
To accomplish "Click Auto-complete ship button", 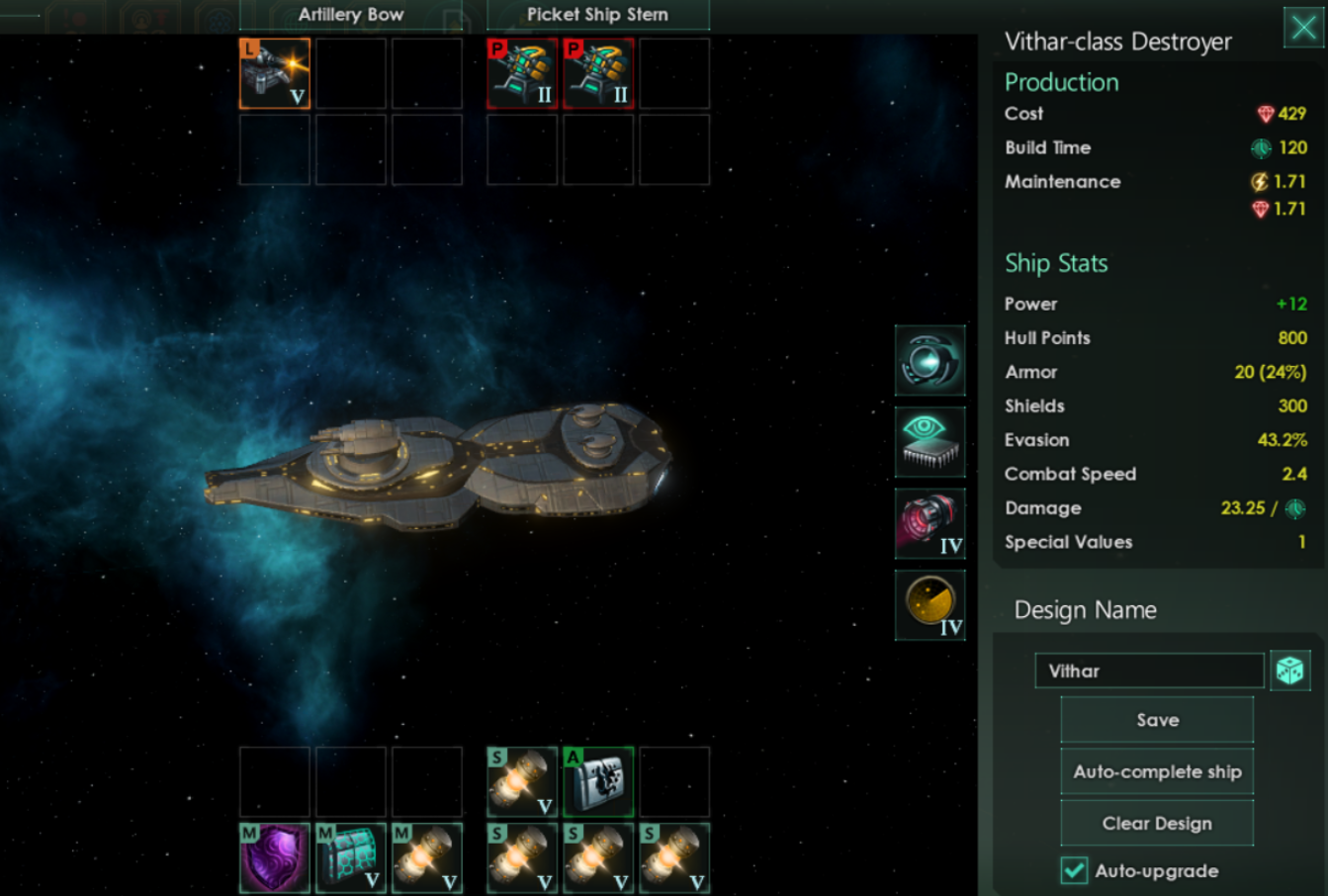I will [x=1157, y=771].
